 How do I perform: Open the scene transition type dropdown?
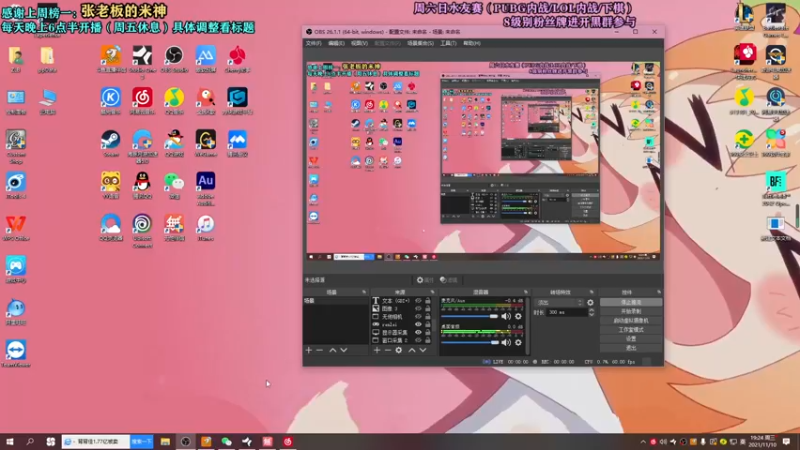point(559,303)
